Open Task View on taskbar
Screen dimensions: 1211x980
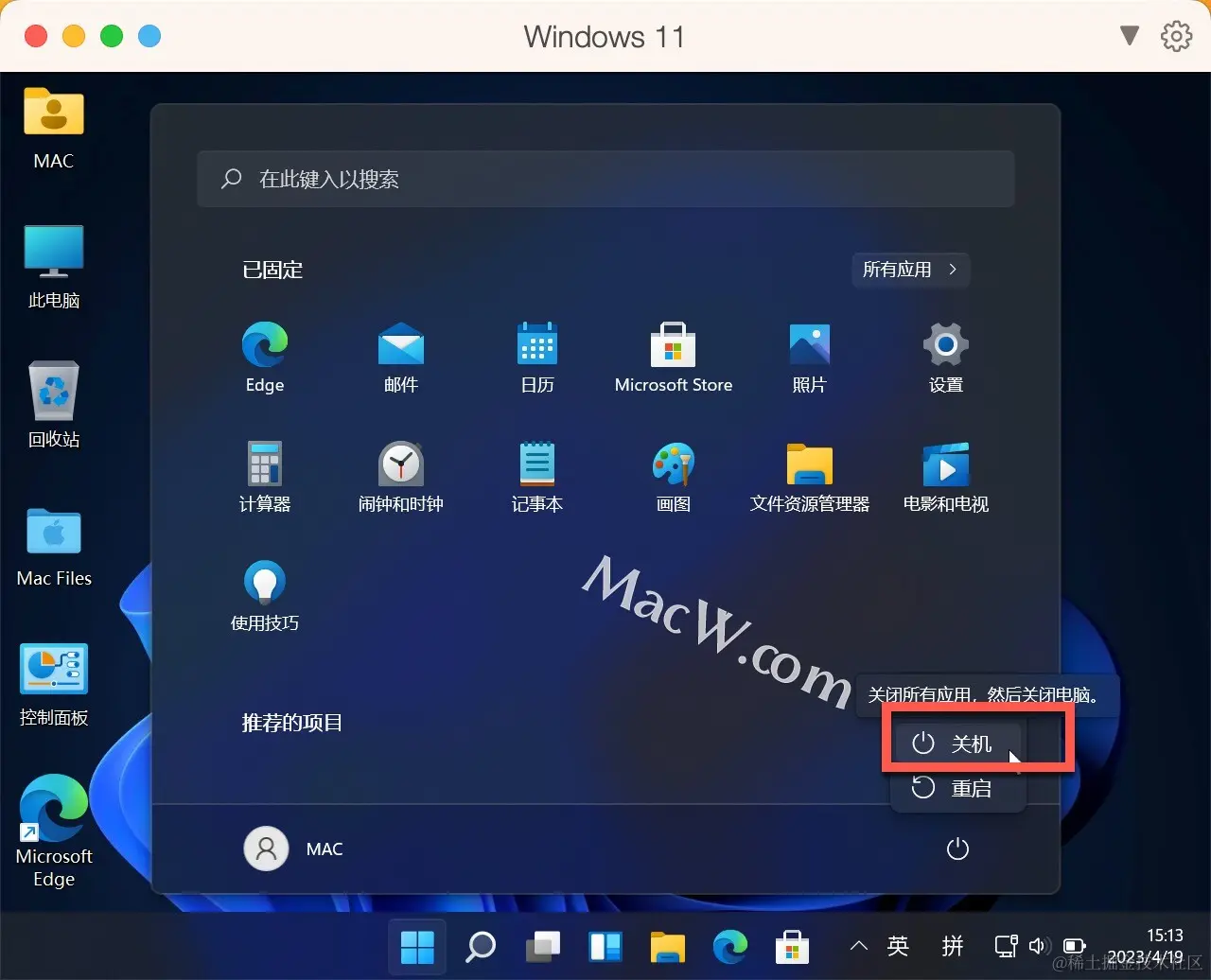543,945
